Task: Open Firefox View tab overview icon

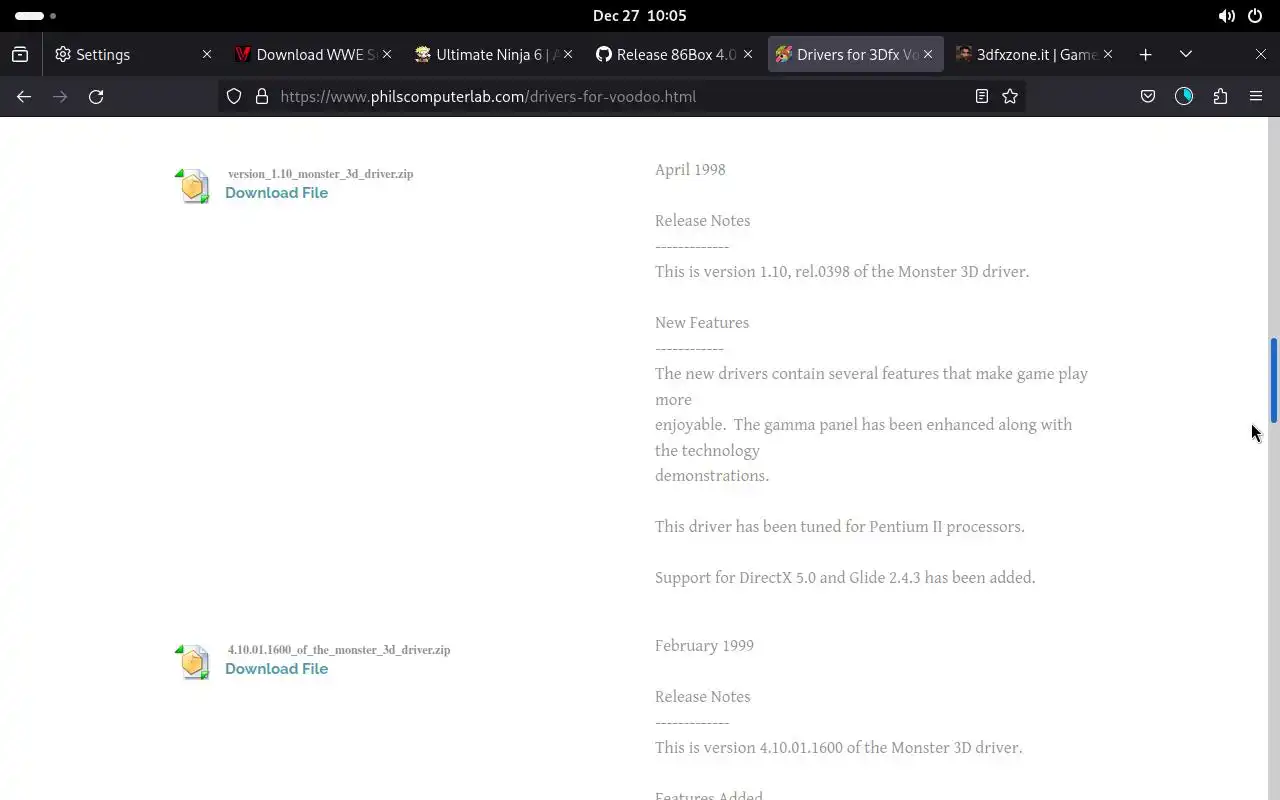Action: tap(20, 54)
